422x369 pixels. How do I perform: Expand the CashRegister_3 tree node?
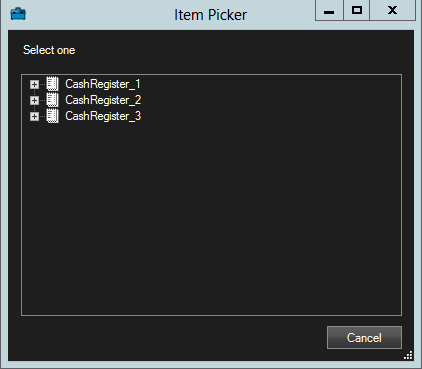point(34,116)
